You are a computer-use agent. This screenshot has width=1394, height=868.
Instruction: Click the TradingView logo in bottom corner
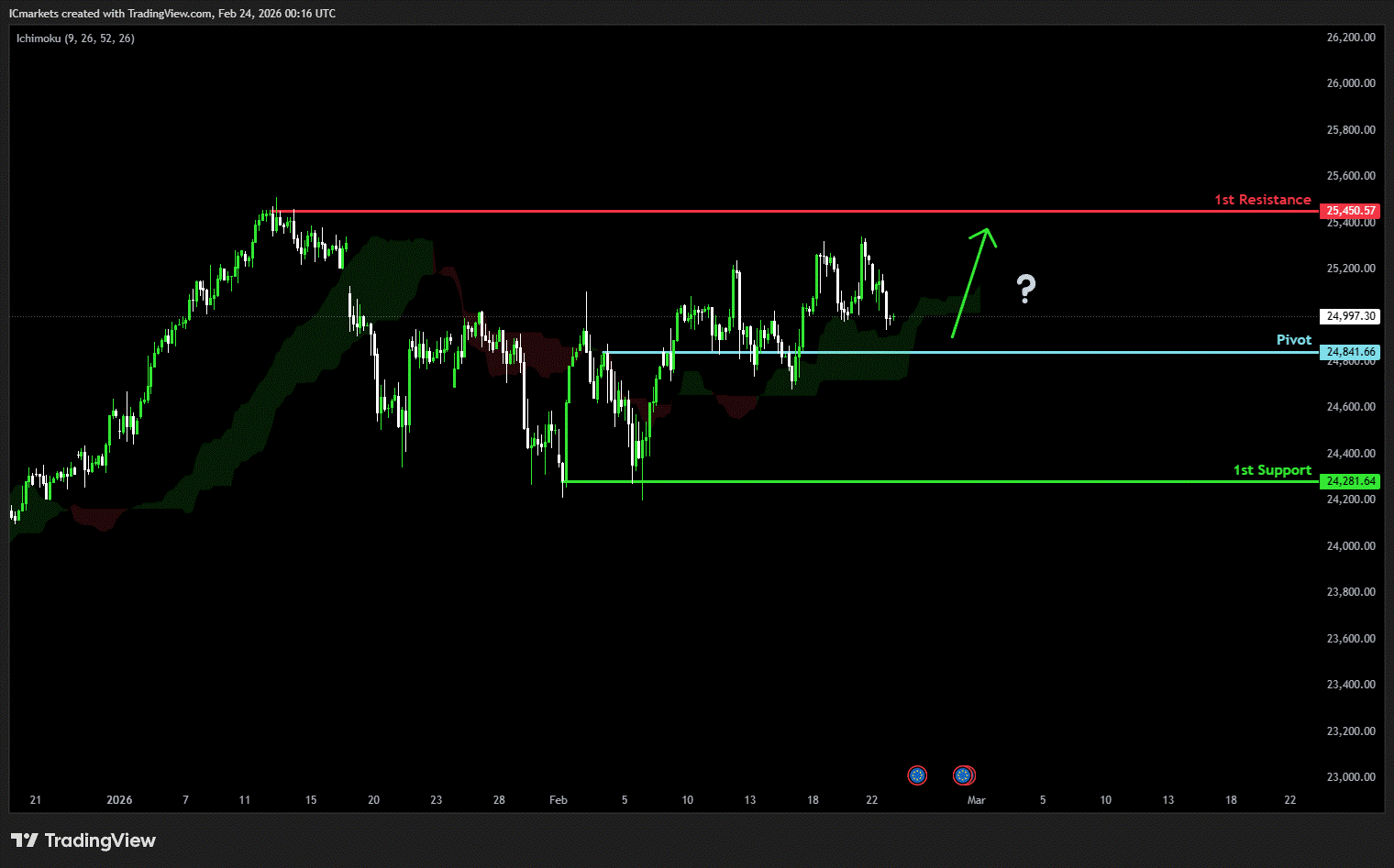(x=83, y=841)
